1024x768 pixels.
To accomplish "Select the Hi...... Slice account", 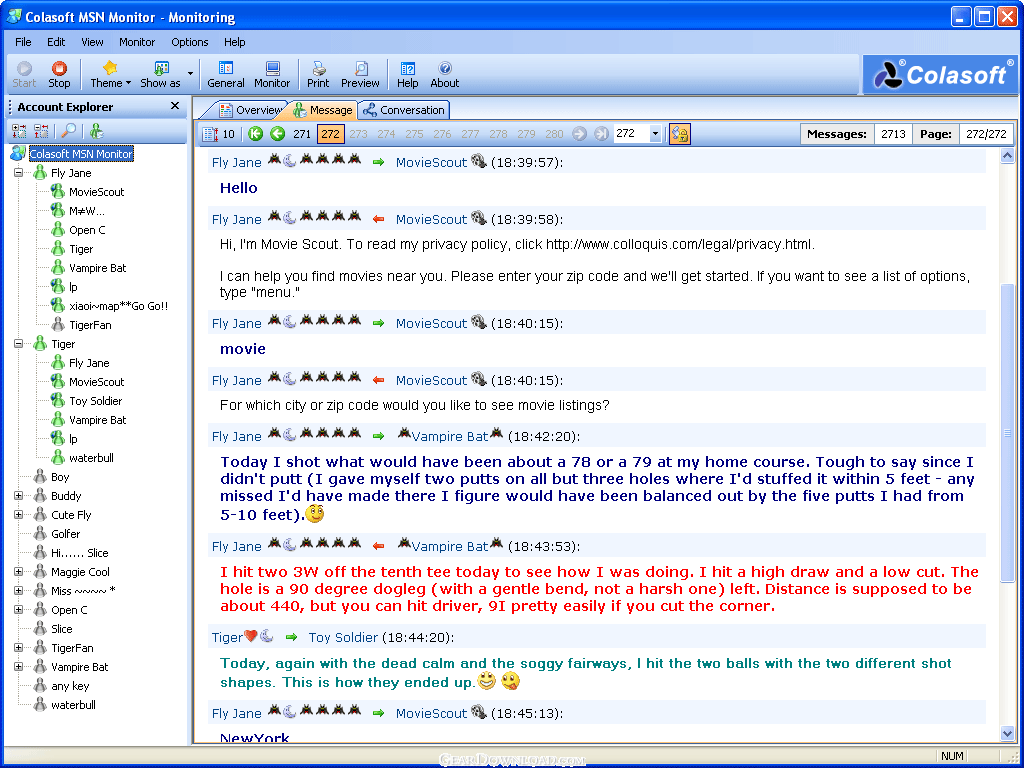I will click(x=80, y=552).
